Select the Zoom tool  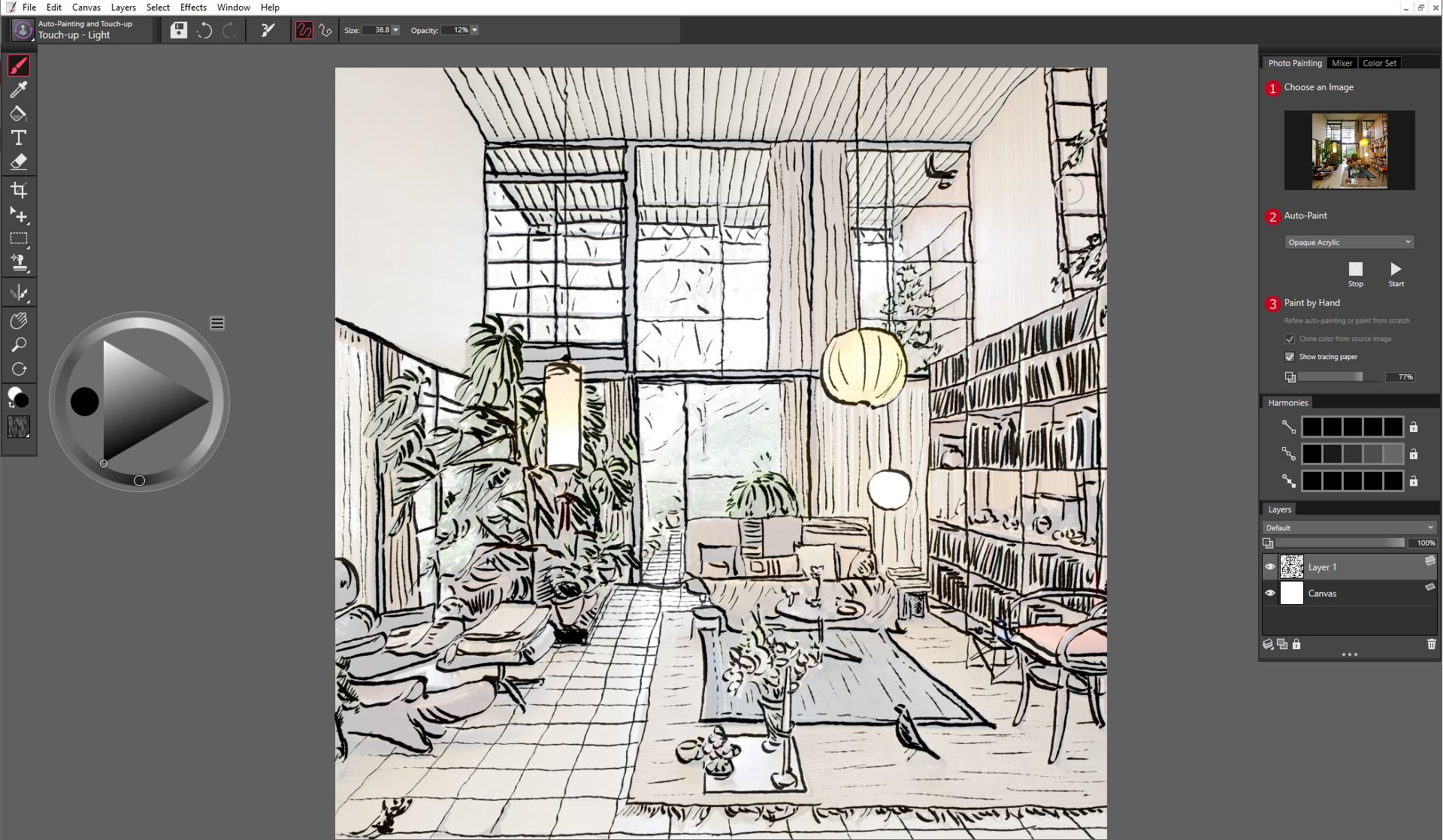pyautogui.click(x=19, y=344)
